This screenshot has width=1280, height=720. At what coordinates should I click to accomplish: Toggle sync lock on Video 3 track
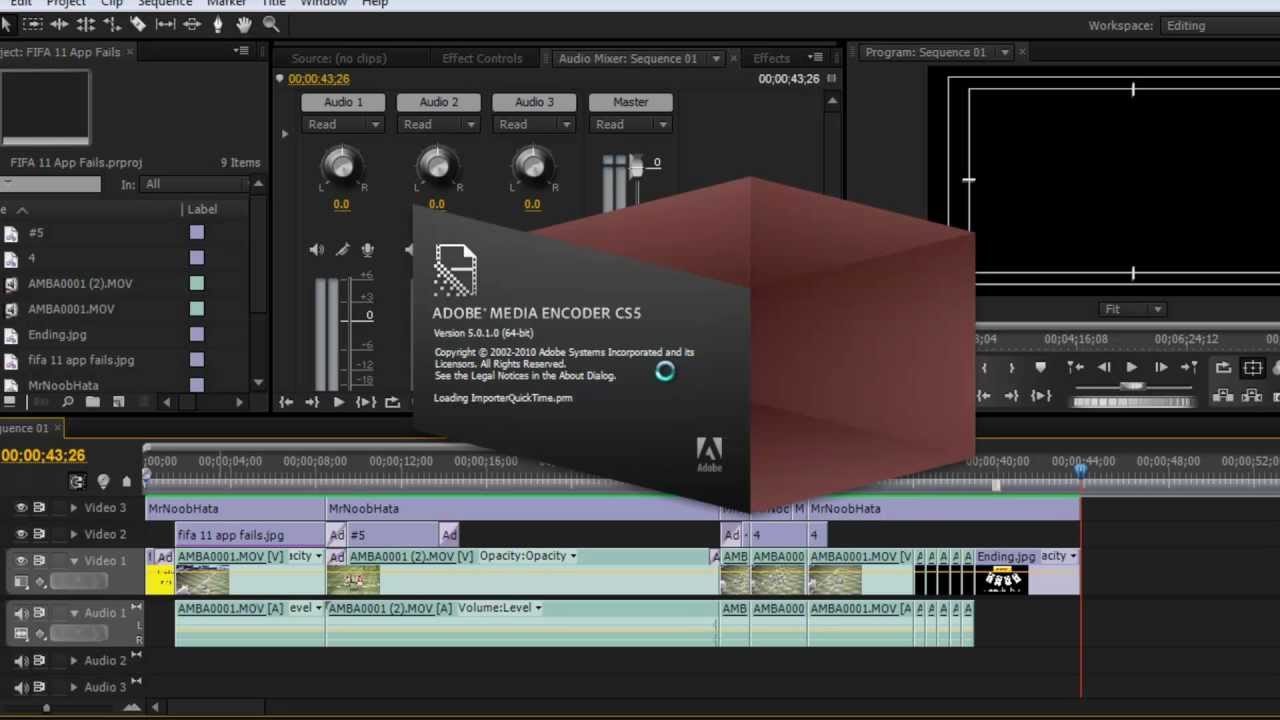(x=39, y=508)
